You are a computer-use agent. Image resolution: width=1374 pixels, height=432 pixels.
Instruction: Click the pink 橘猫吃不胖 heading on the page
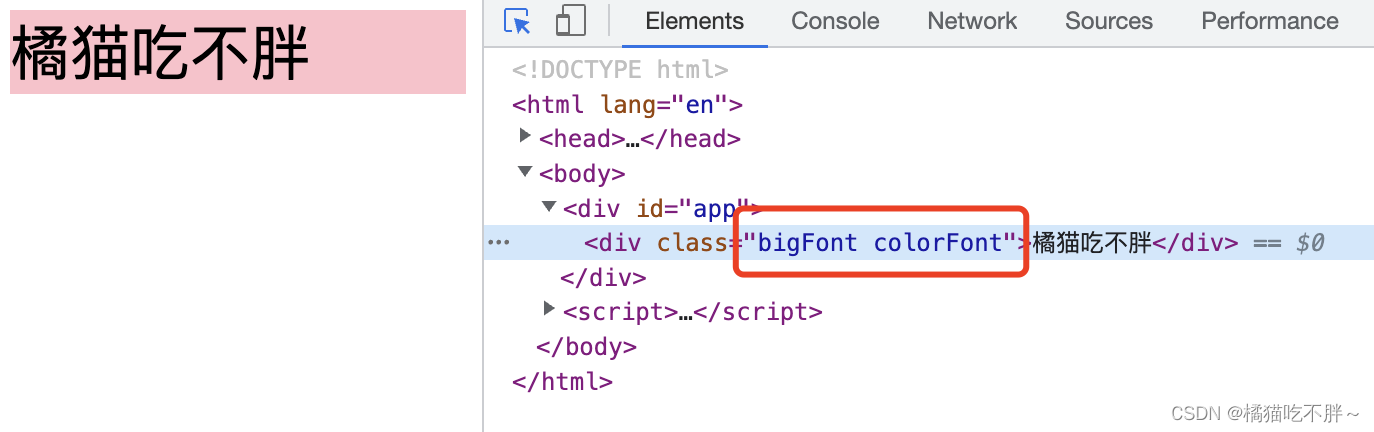click(x=238, y=52)
